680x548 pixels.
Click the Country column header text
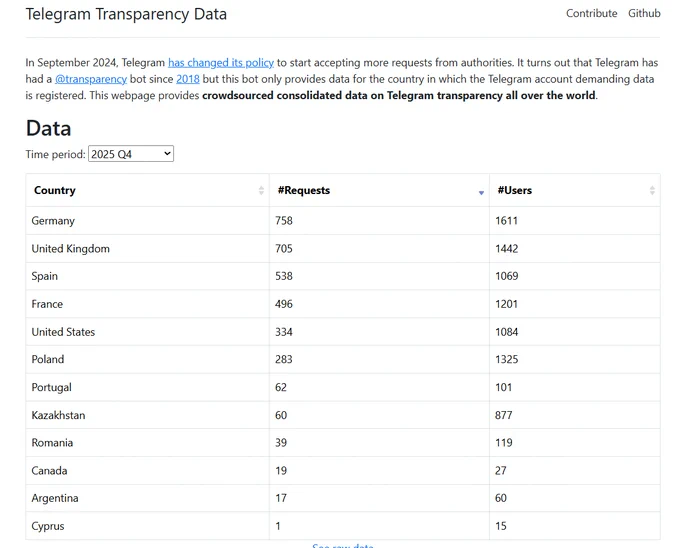coord(55,190)
